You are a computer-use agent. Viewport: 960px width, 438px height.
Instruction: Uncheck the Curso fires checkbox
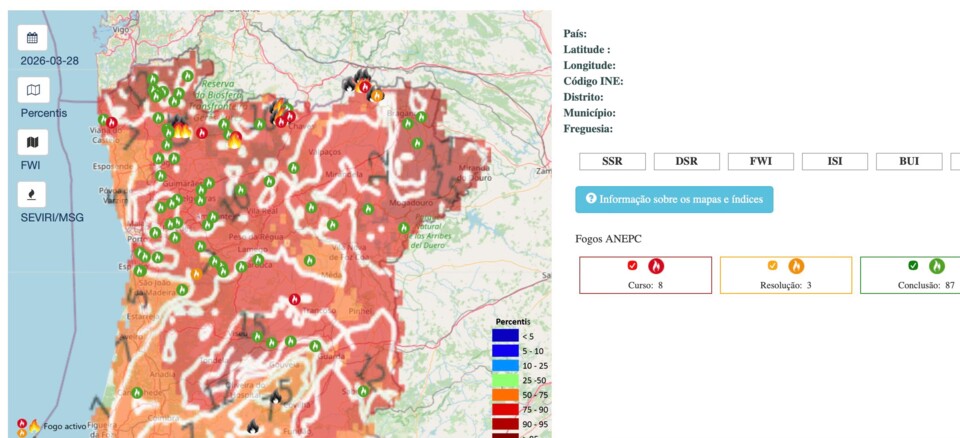[x=632, y=266]
